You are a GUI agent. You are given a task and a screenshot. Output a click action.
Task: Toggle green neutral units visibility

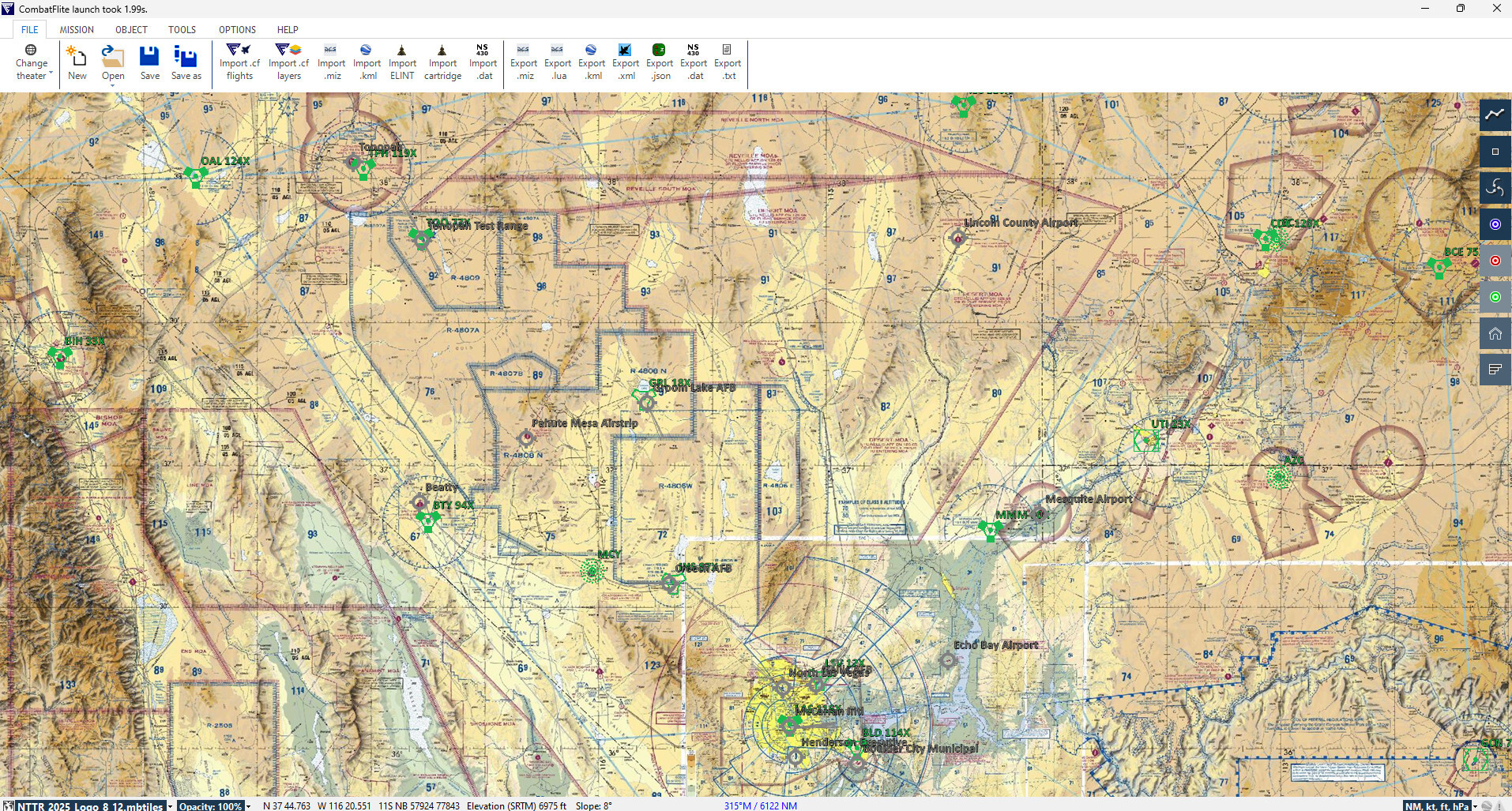point(1495,297)
